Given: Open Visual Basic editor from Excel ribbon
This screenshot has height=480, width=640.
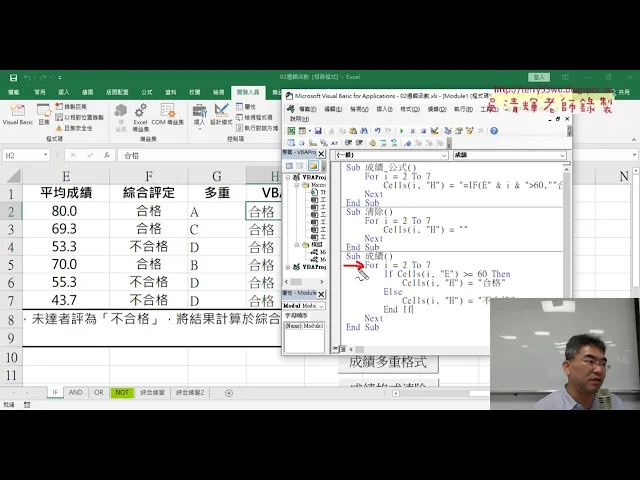Looking at the screenshot, I should pyautogui.click(x=18, y=114).
